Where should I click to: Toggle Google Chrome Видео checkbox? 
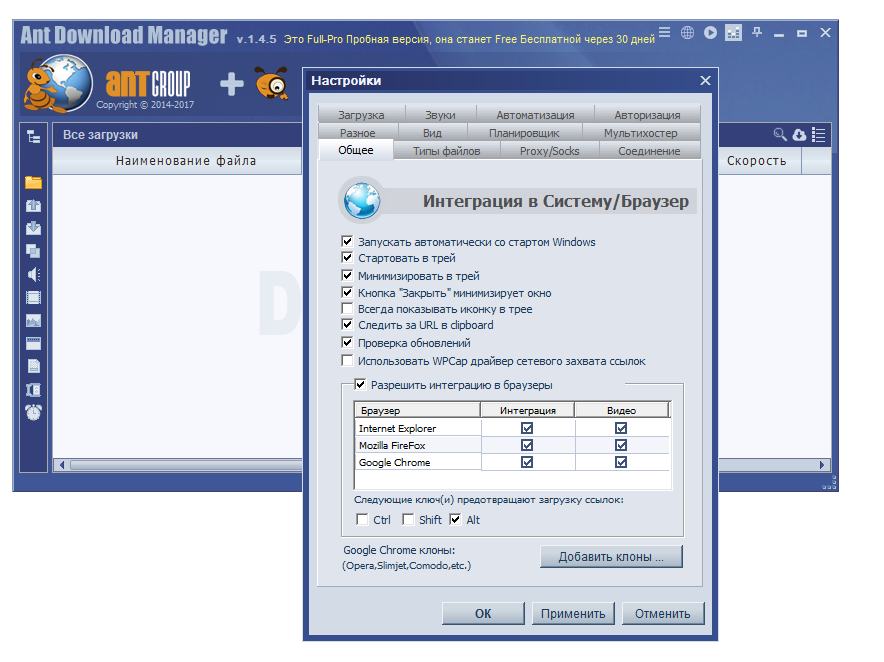(x=621, y=462)
